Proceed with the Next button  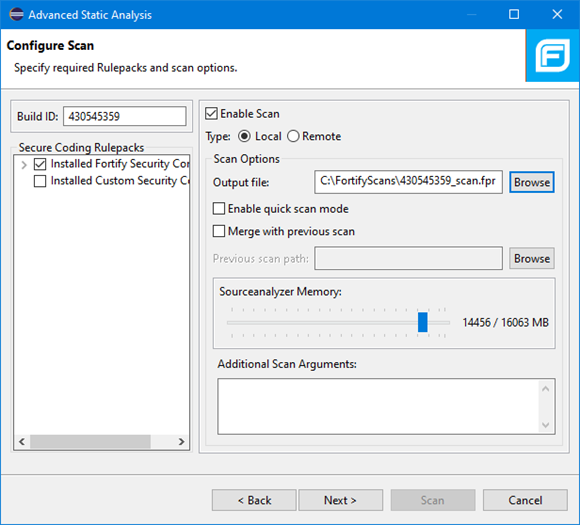click(x=340, y=500)
